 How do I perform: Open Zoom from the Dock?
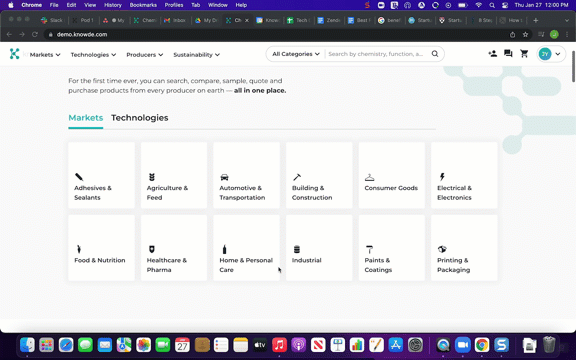pos(463,345)
